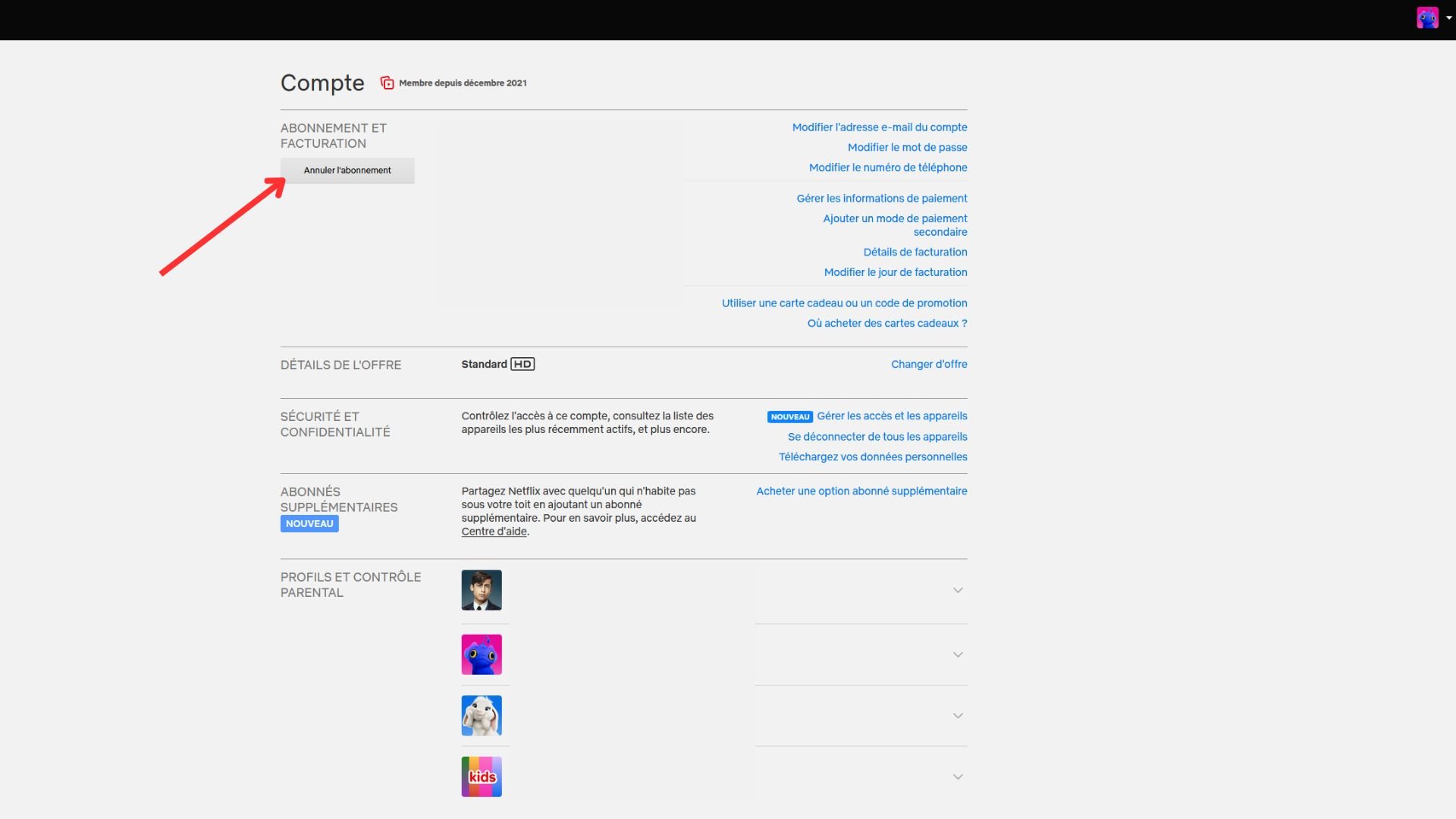
Task: Click the dropdown caret beside the top-bar avatar
Action: point(1448,17)
